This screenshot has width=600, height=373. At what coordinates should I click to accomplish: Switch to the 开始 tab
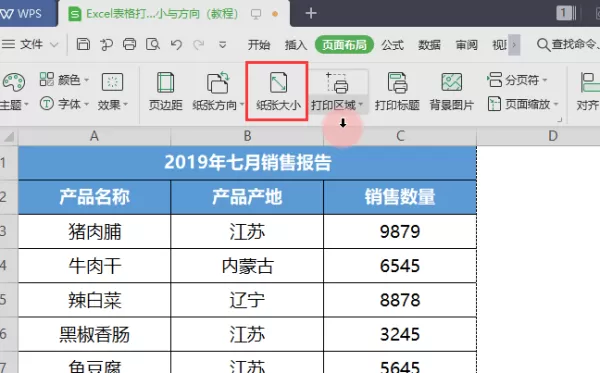point(259,45)
